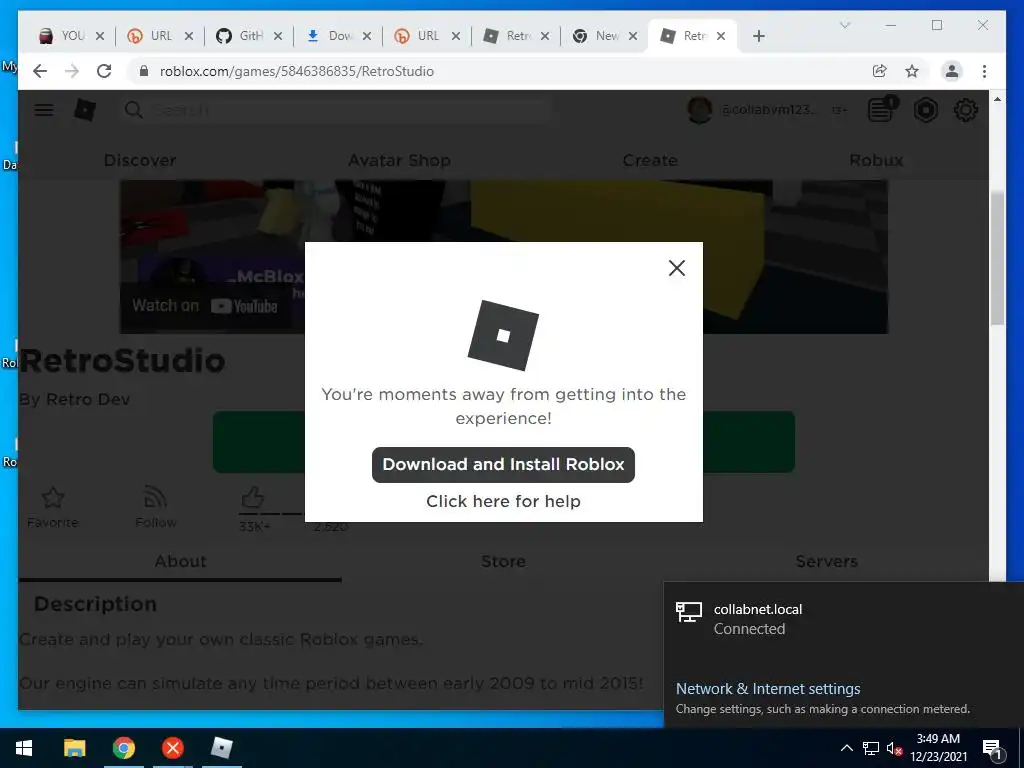
Task: Open the Create page
Action: [650, 160]
